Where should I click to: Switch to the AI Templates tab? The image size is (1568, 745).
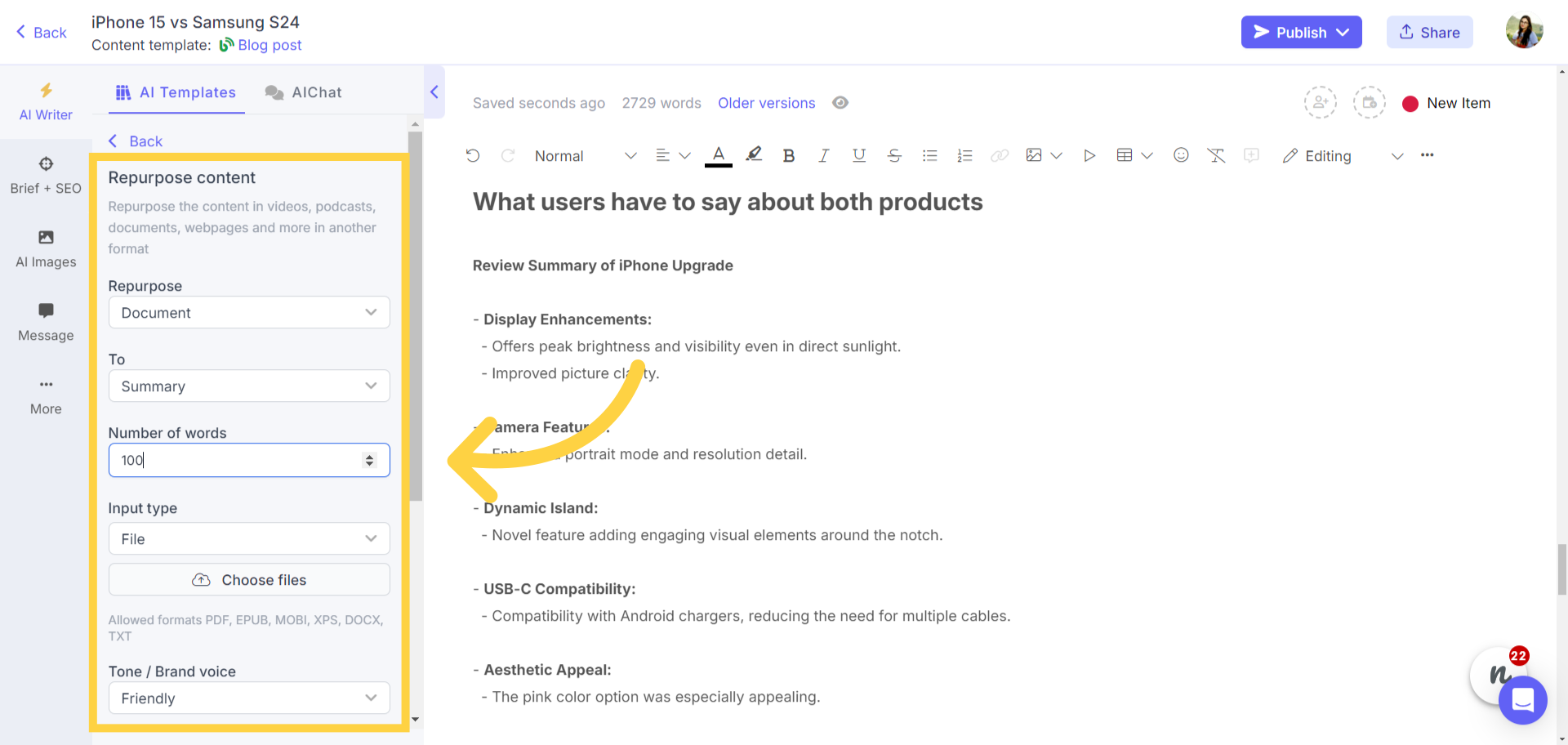coord(176,92)
